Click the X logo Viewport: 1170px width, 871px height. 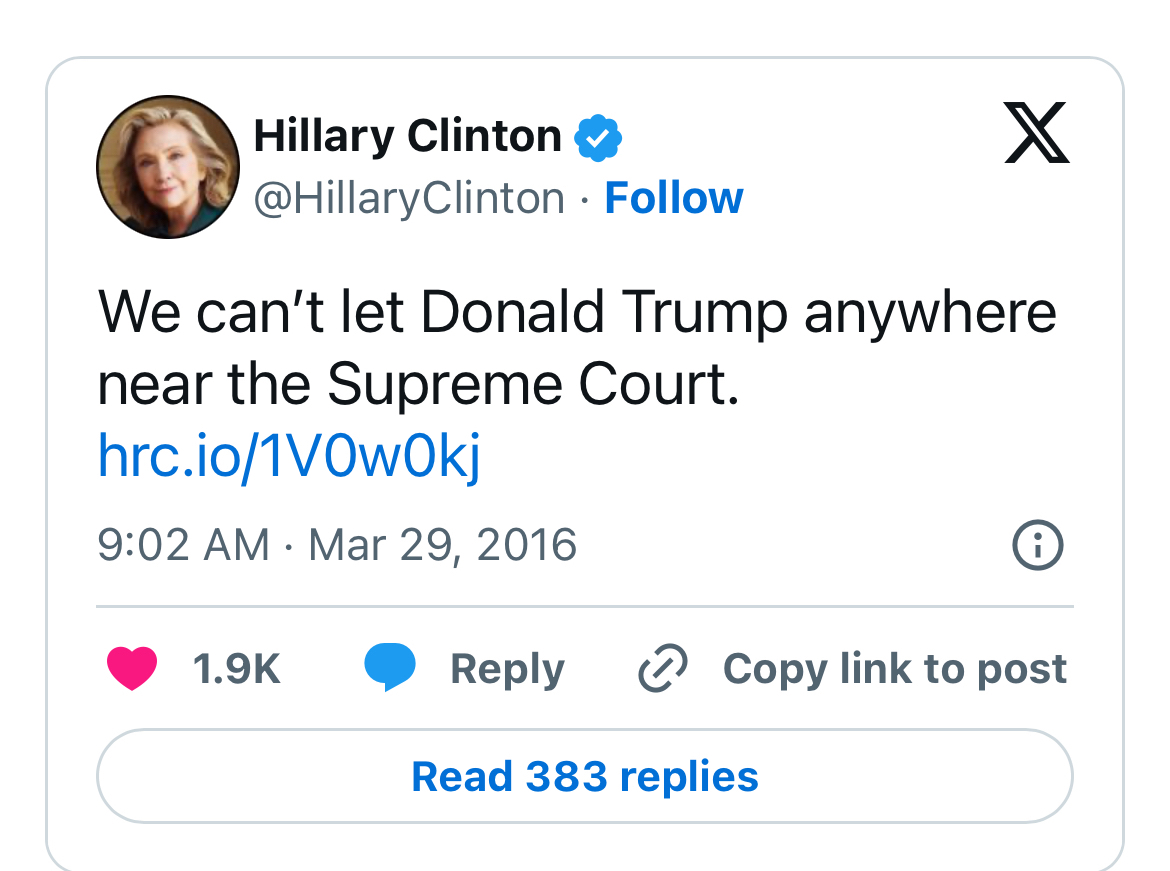click(1037, 134)
